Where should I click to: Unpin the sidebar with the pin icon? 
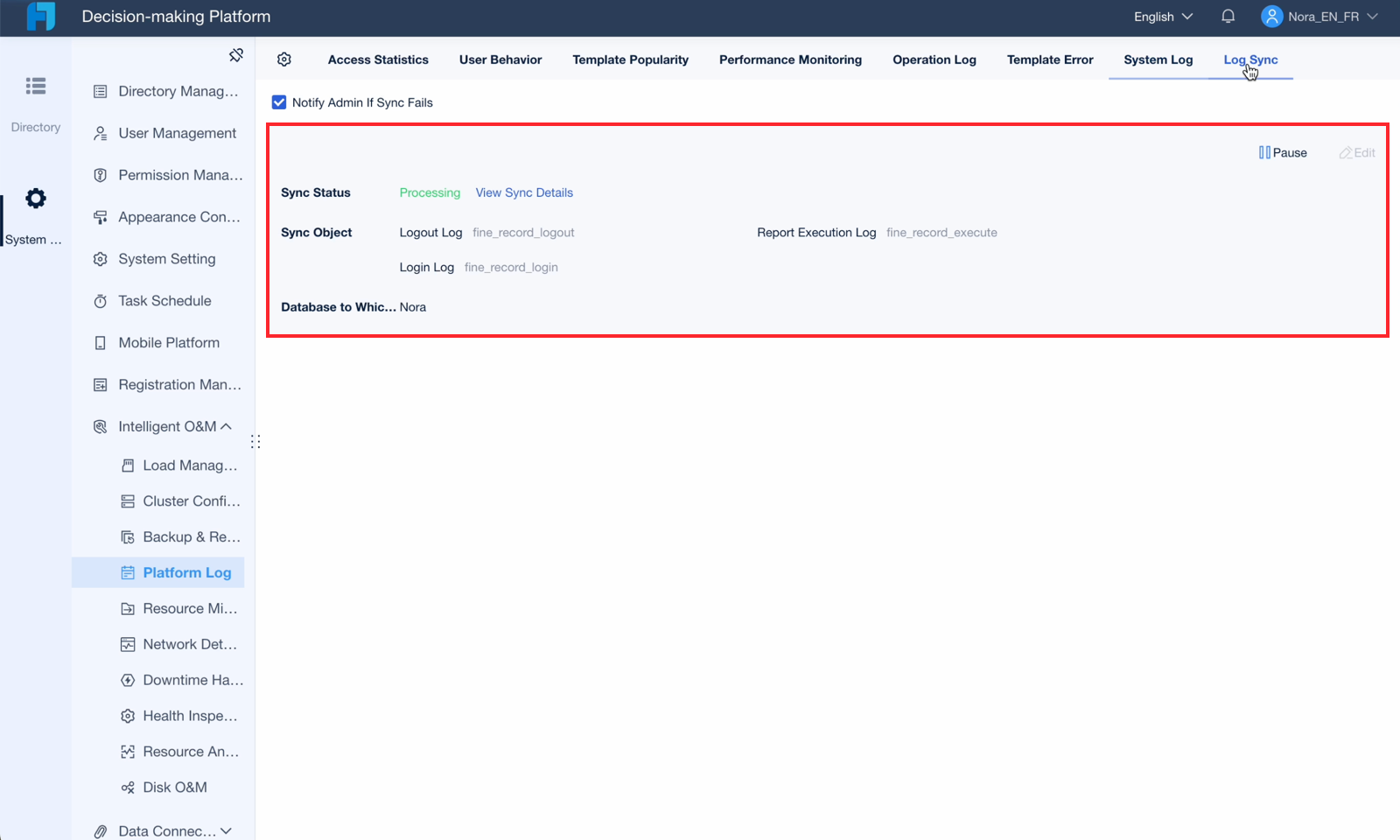tap(235, 55)
